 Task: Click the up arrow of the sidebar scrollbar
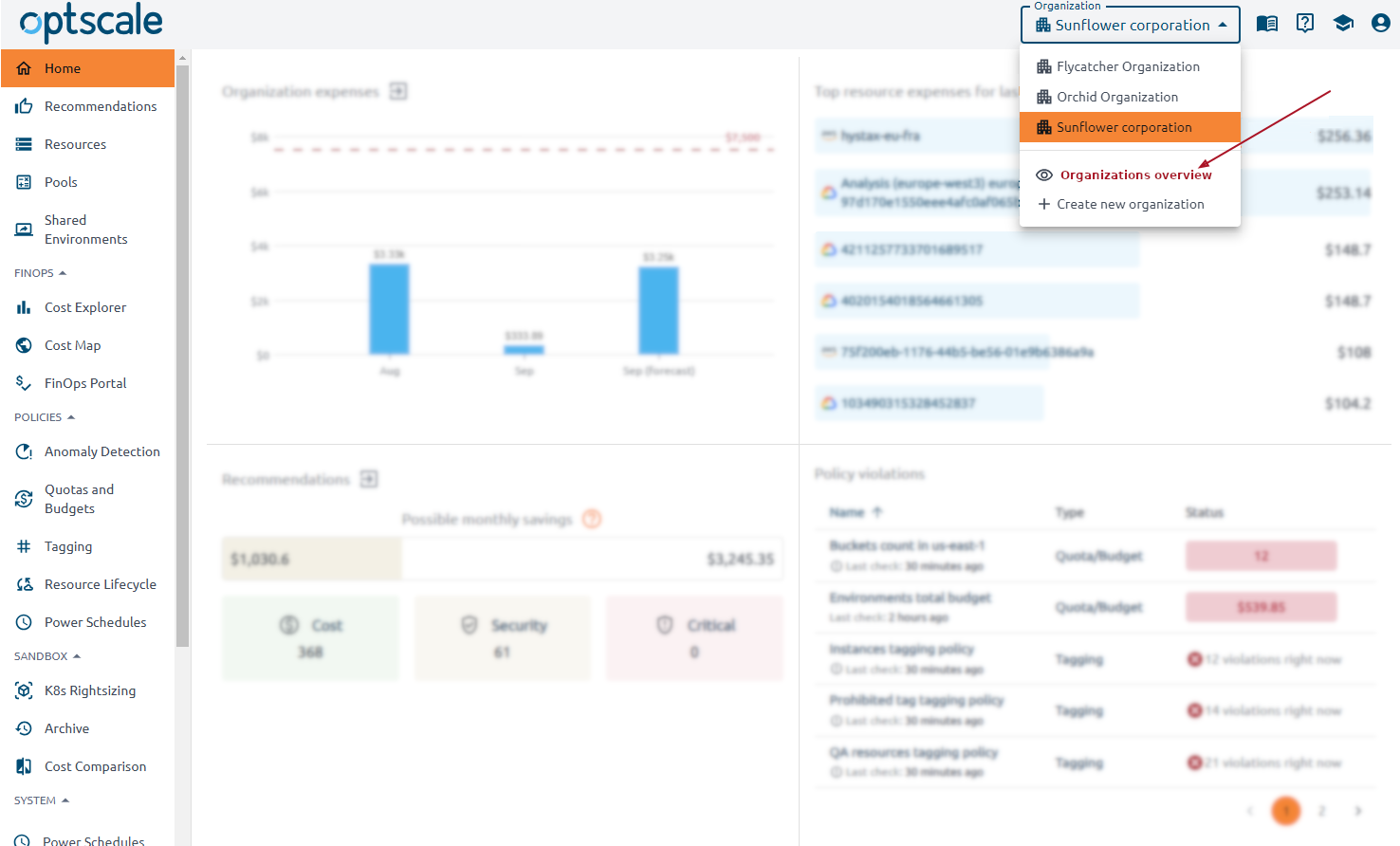[183, 58]
